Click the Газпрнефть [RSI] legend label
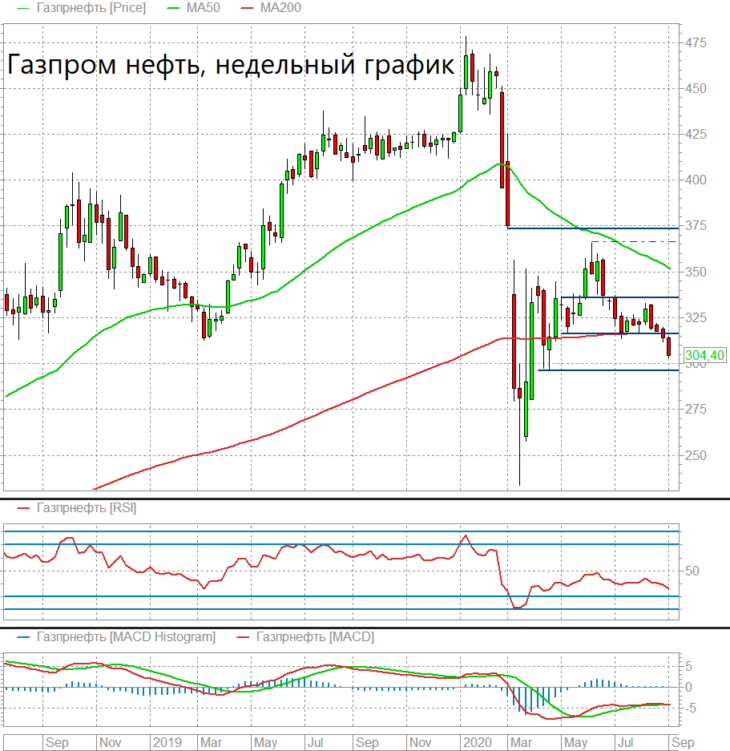The image size is (730, 751). pos(86,508)
